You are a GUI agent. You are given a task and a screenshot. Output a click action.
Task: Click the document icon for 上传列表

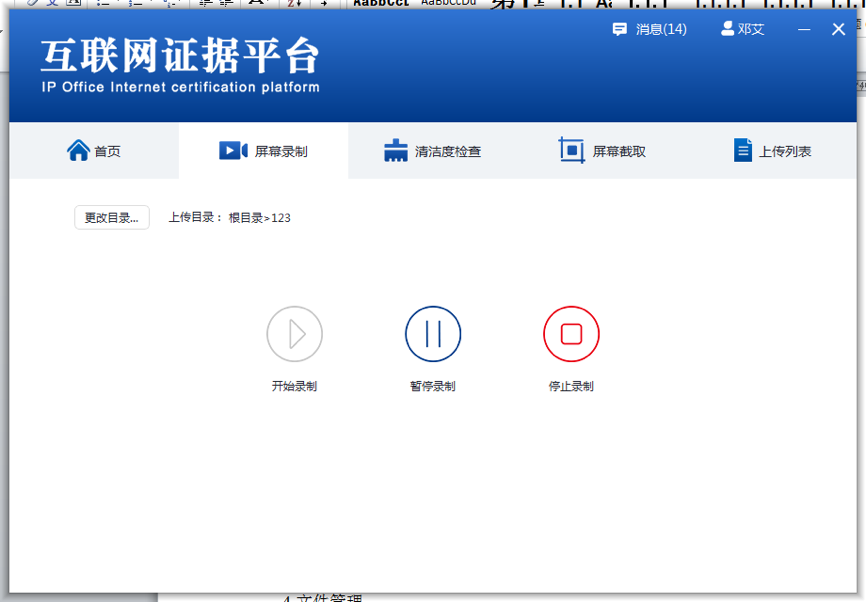pyautogui.click(x=742, y=151)
